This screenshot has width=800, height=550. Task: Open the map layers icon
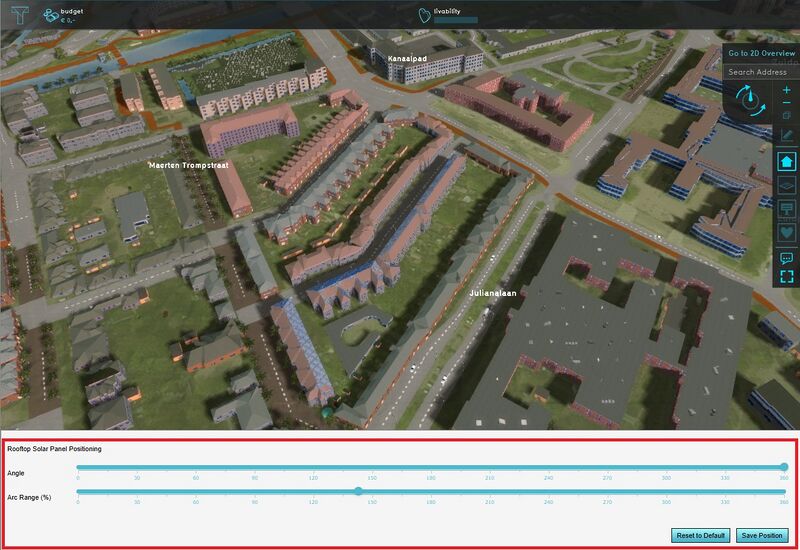786,185
